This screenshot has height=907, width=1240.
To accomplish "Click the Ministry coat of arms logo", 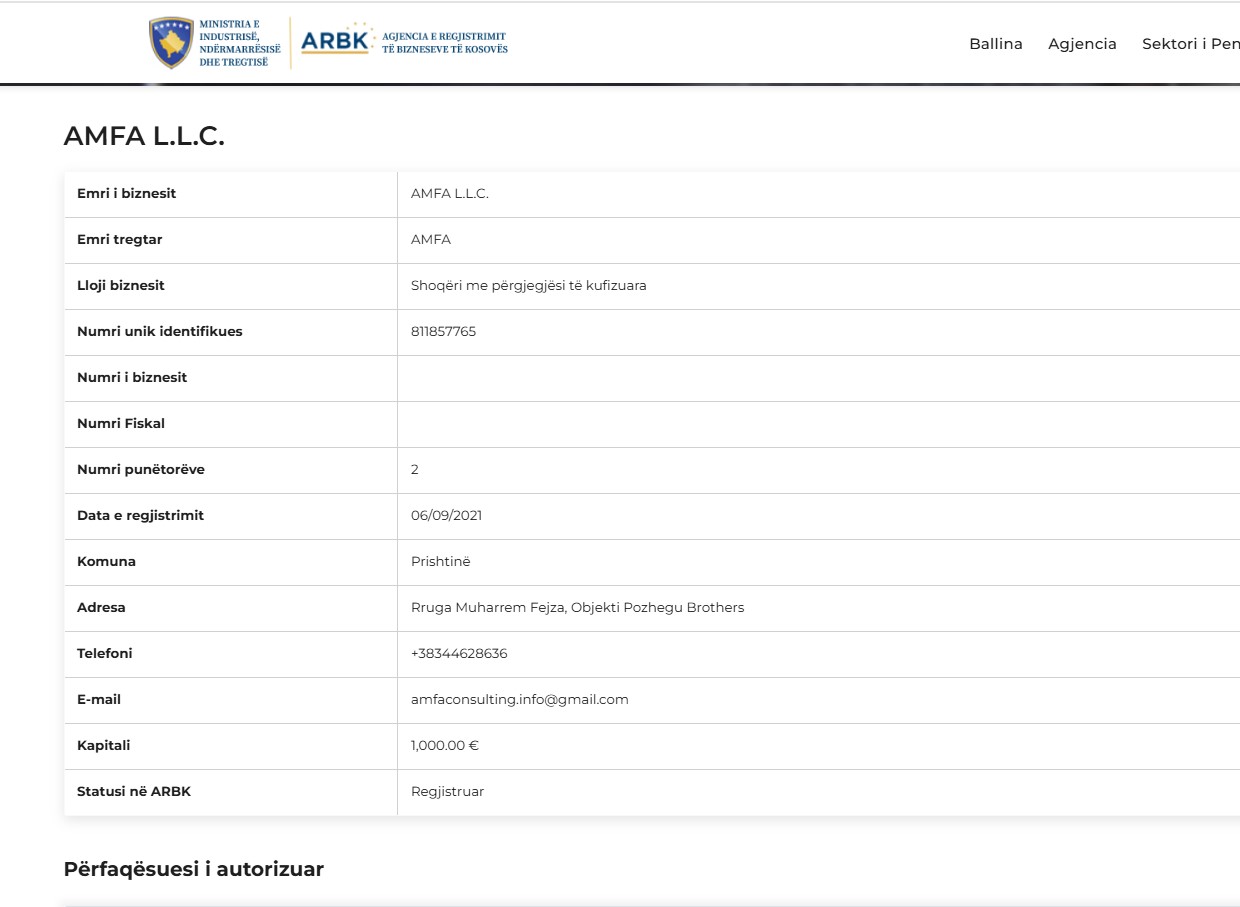I will 171,43.
